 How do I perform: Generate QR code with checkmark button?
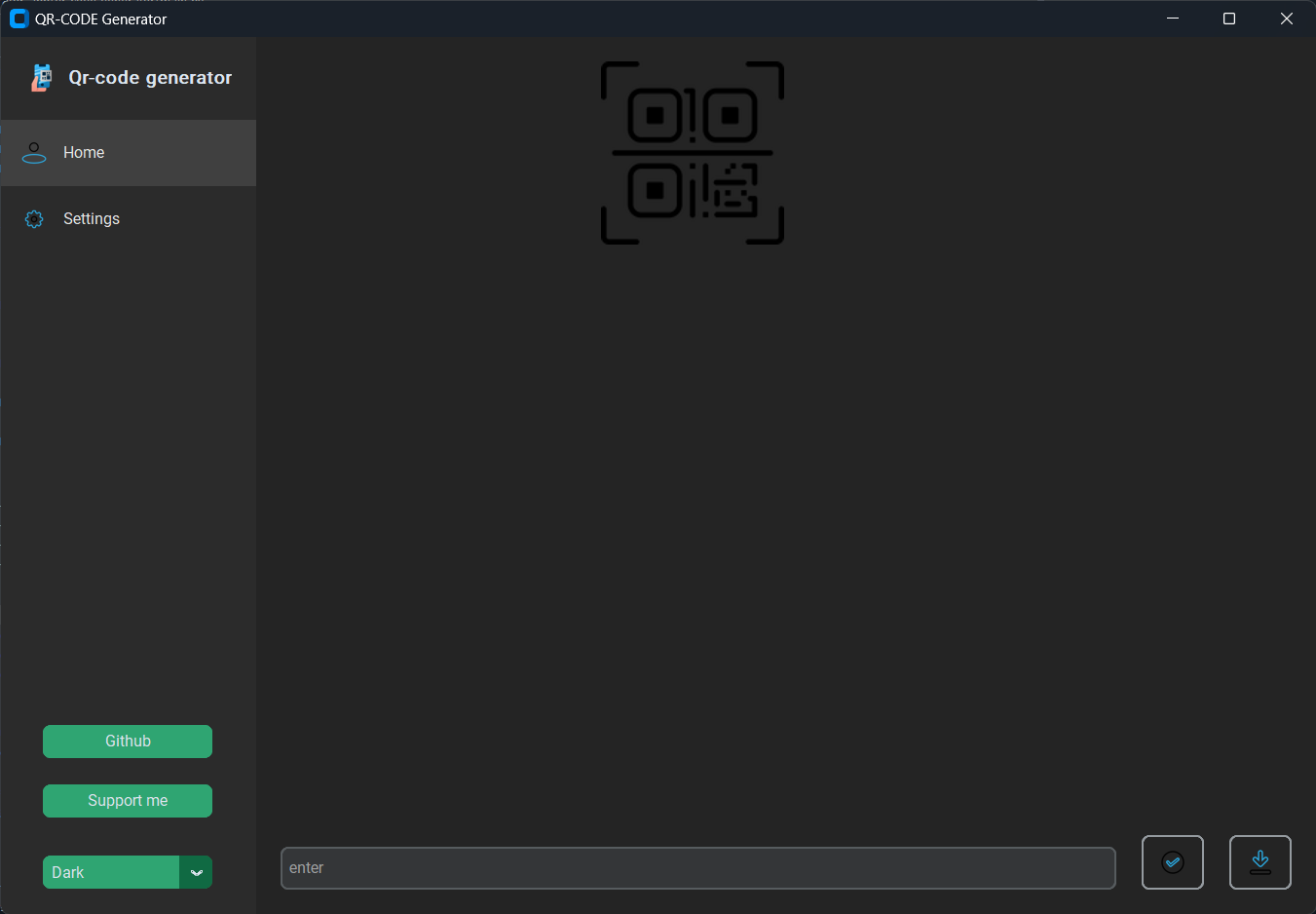pos(1173,862)
